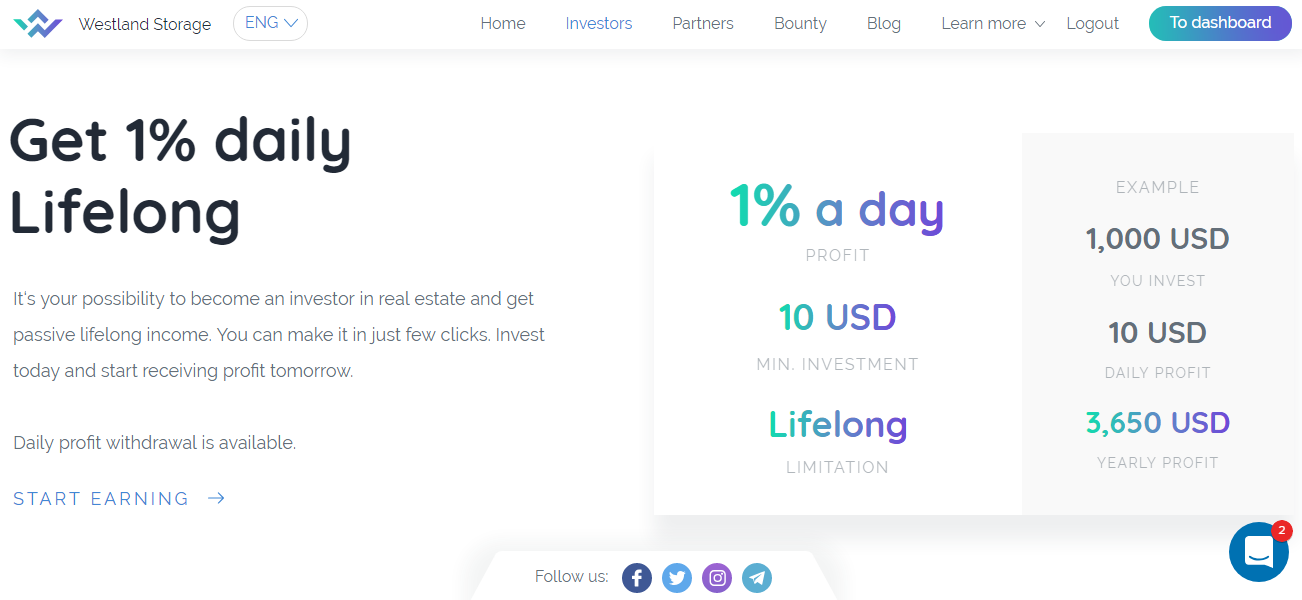Click the START EARNING link
This screenshot has height=600, width=1302.
coord(100,497)
